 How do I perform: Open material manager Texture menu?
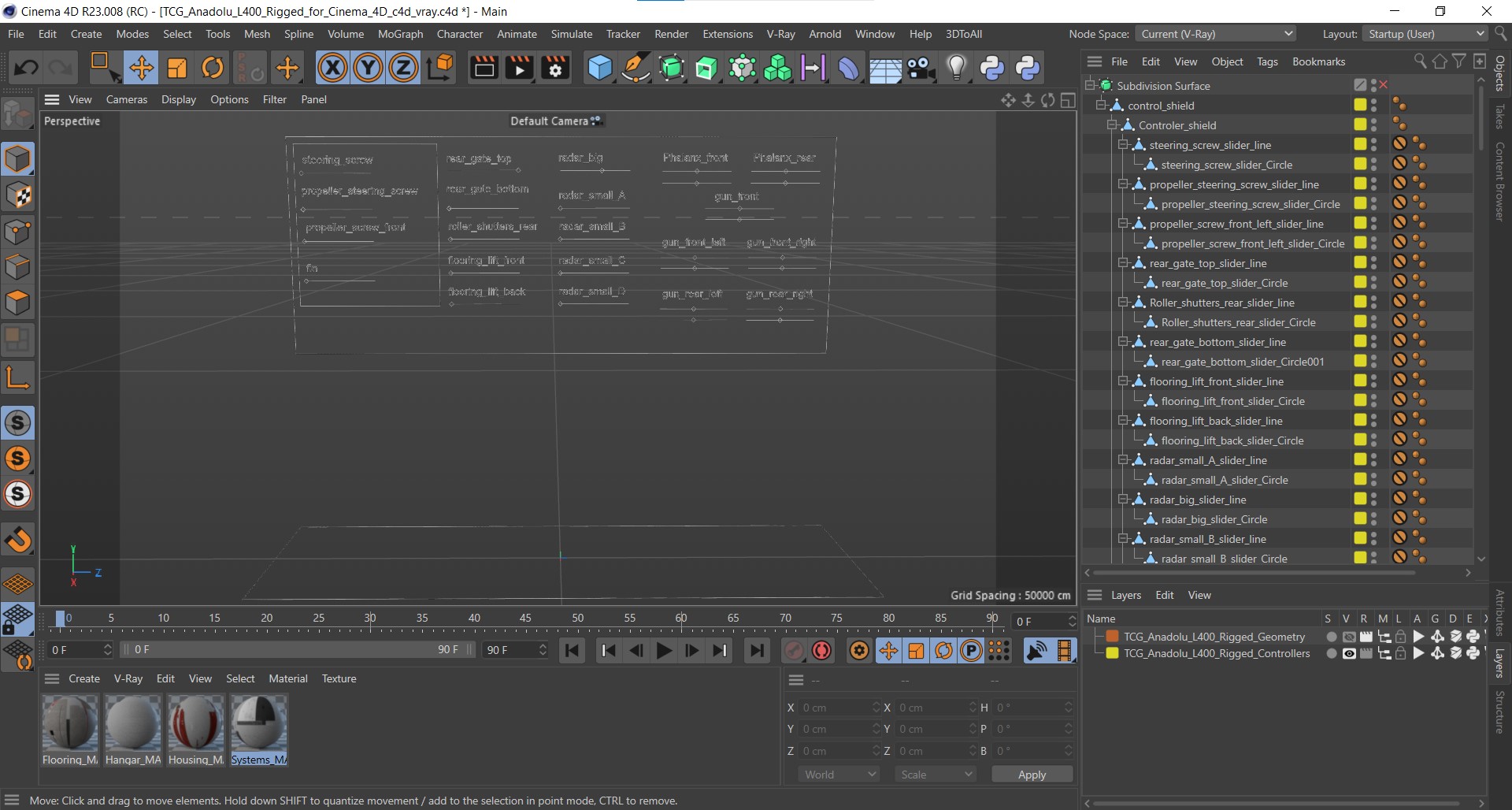(x=339, y=678)
